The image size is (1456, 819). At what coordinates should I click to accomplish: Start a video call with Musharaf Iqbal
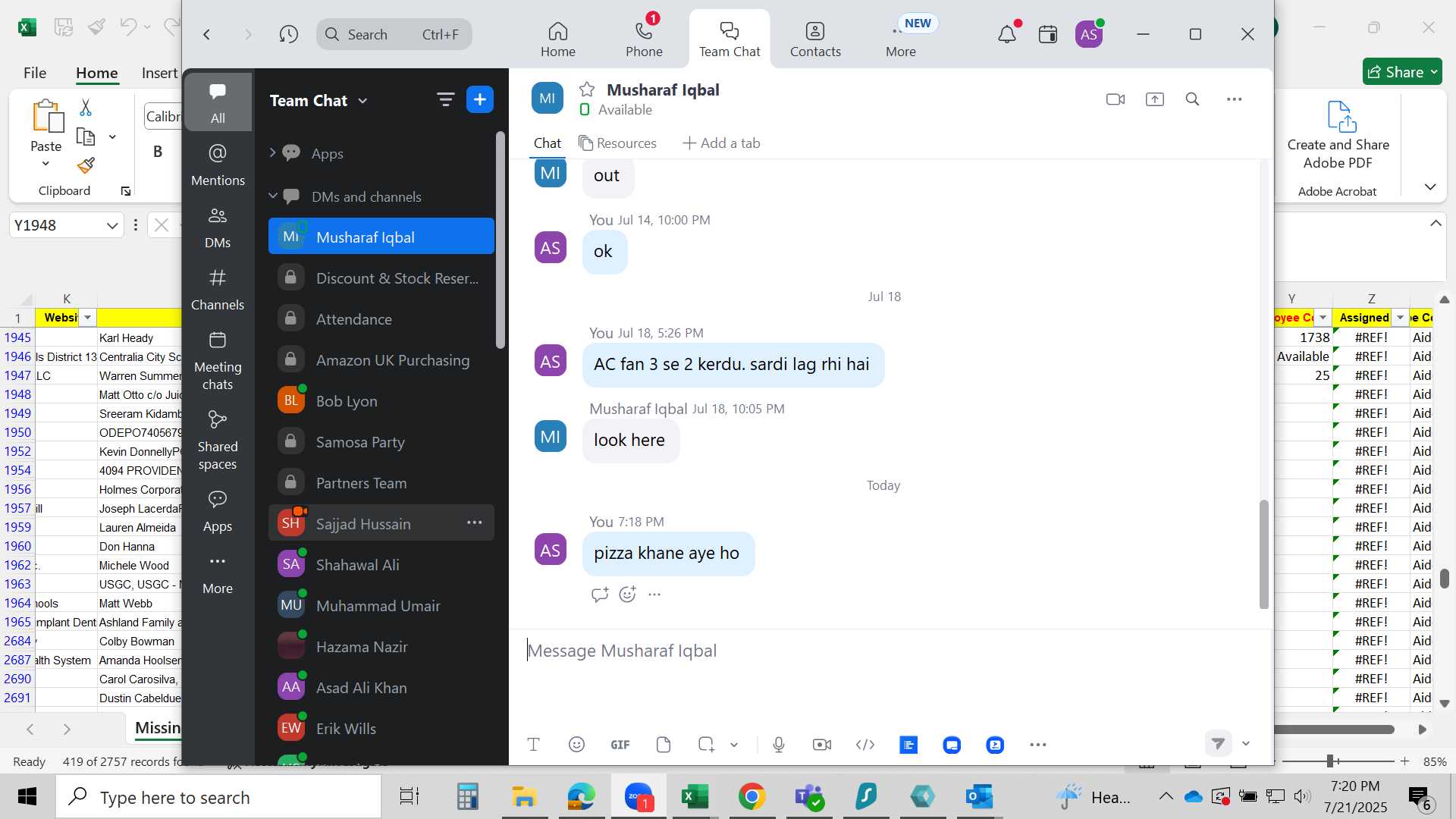coord(1115,99)
